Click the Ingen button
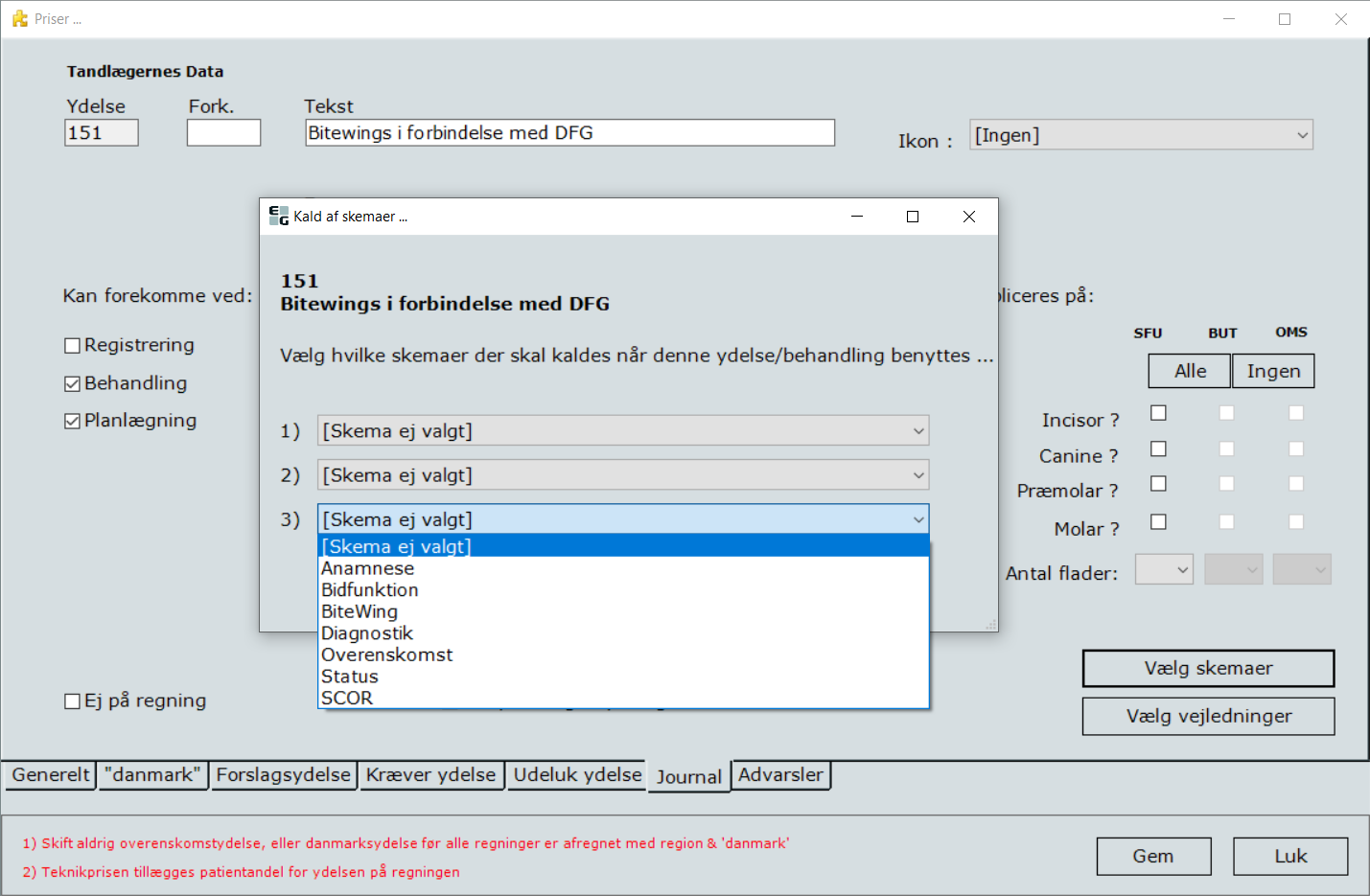This screenshot has height=896, width=1370. click(x=1273, y=371)
